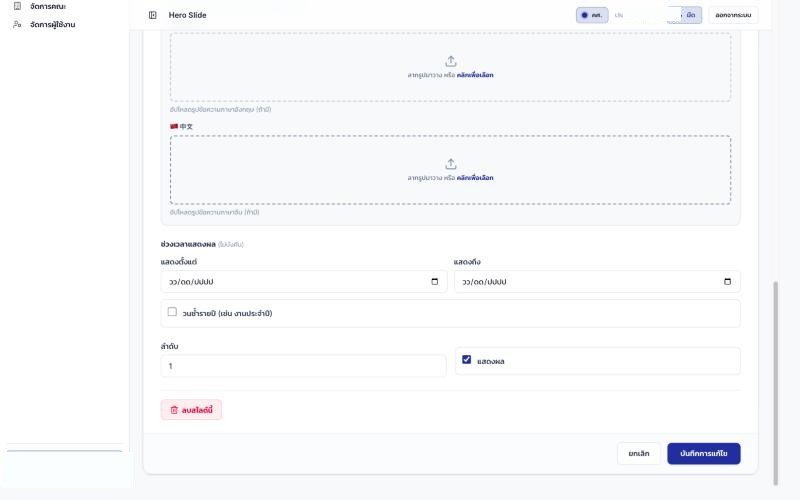Click the blue save changes (บันทึกการแก้ไข) button

pos(704,454)
